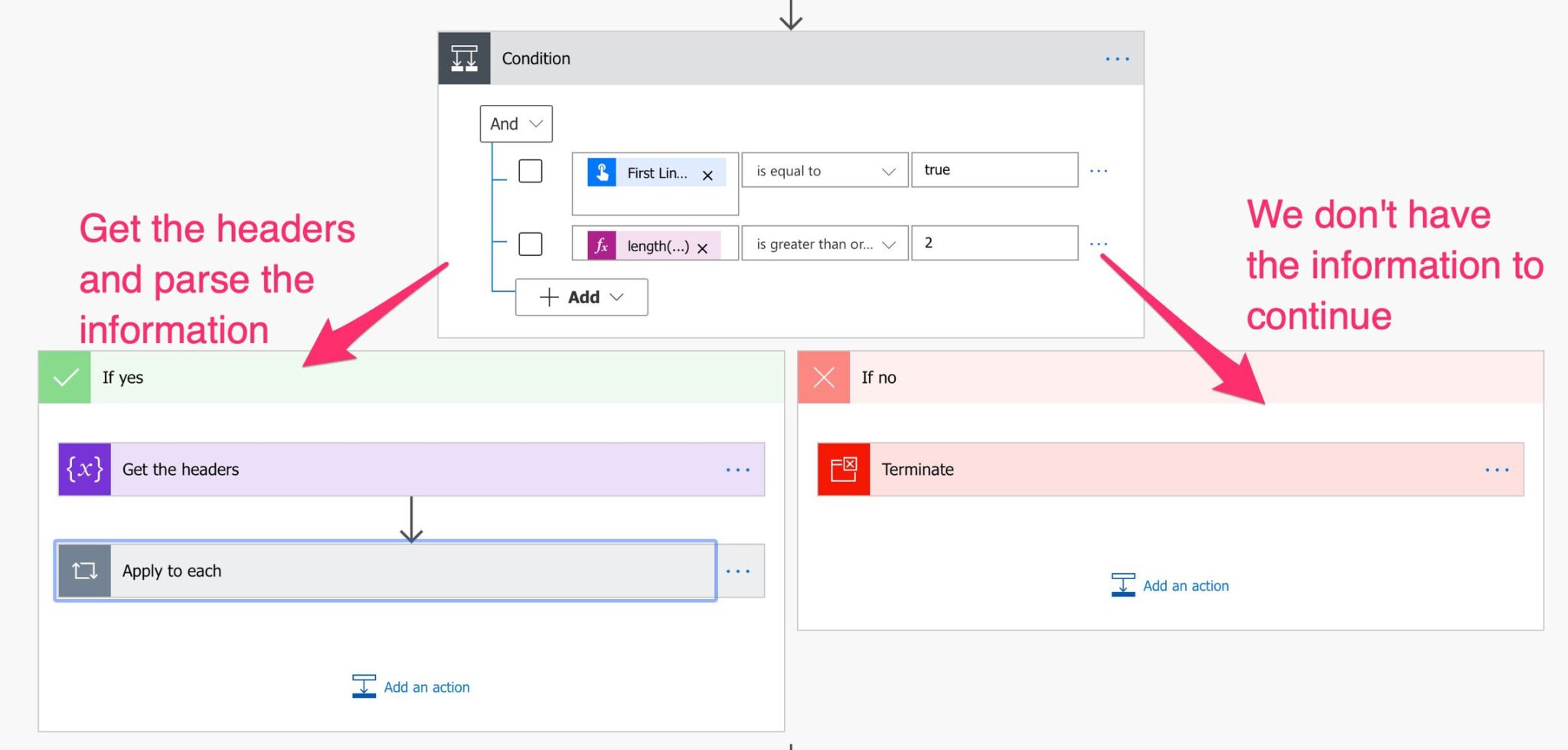This screenshot has height=750, width=1568.
Task: Click Add an action under Apply to each
Action: [411, 686]
